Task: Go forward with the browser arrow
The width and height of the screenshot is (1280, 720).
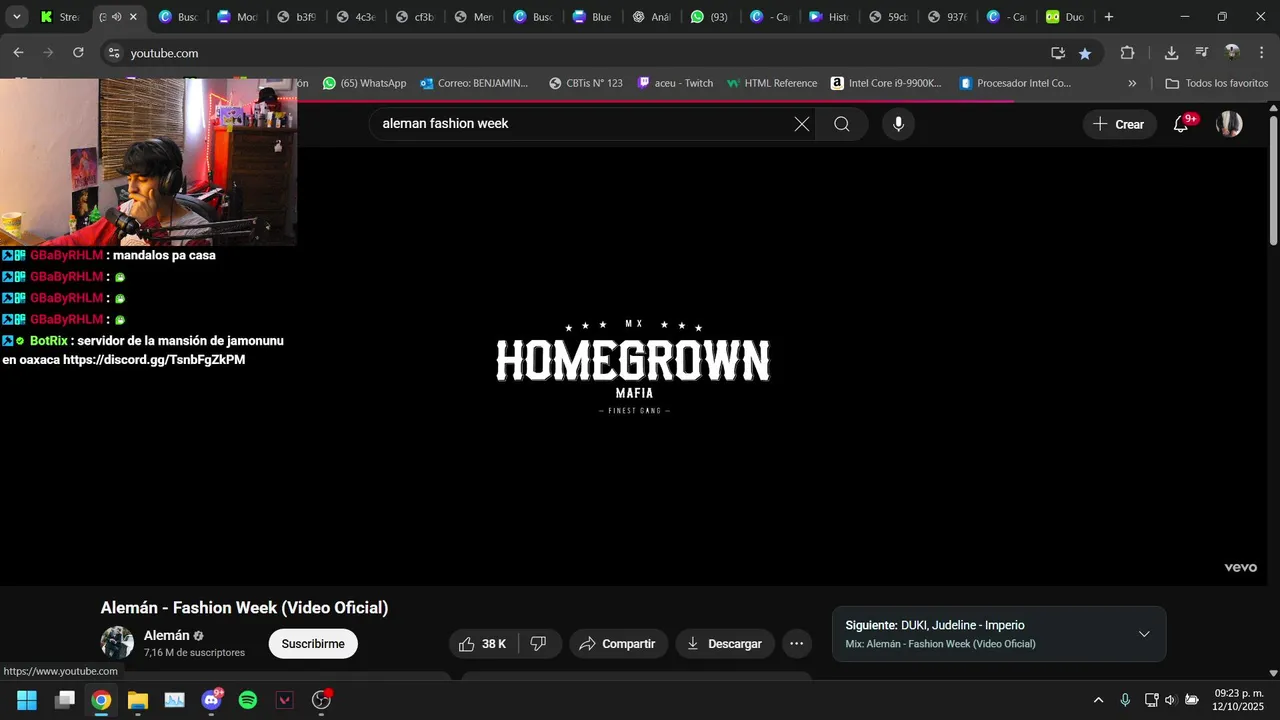Action: (49, 53)
